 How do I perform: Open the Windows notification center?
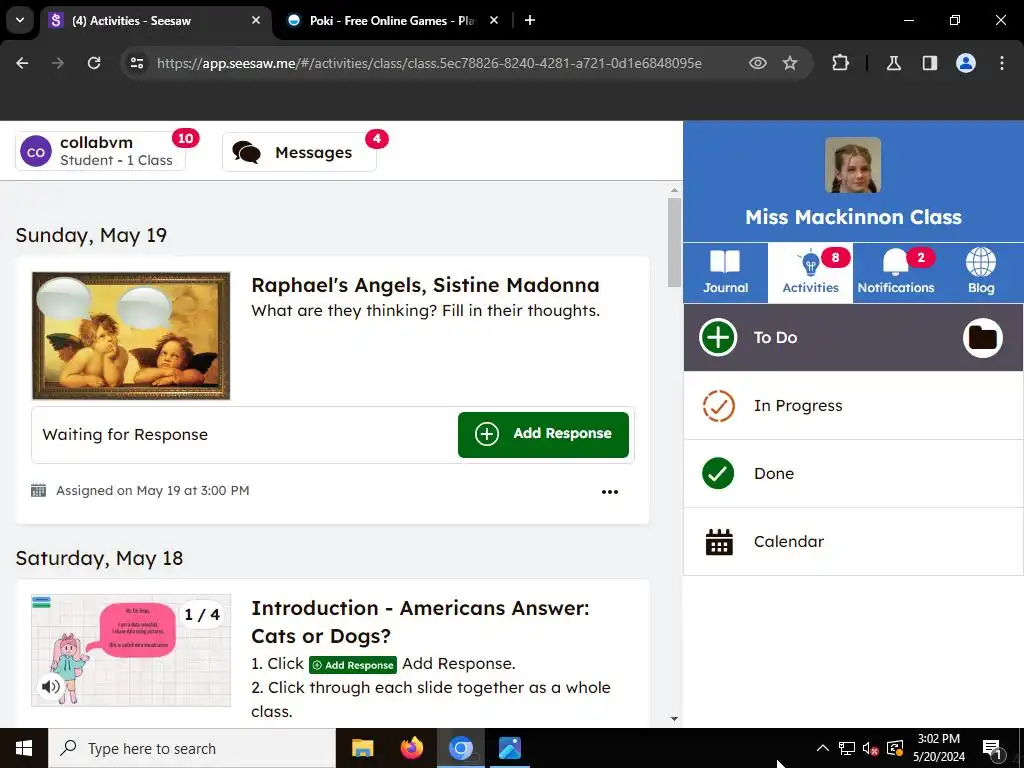[x=993, y=749]
